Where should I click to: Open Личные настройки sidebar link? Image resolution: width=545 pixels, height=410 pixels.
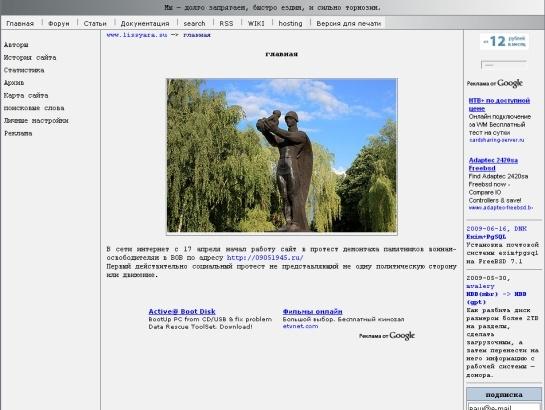(36, 121)
